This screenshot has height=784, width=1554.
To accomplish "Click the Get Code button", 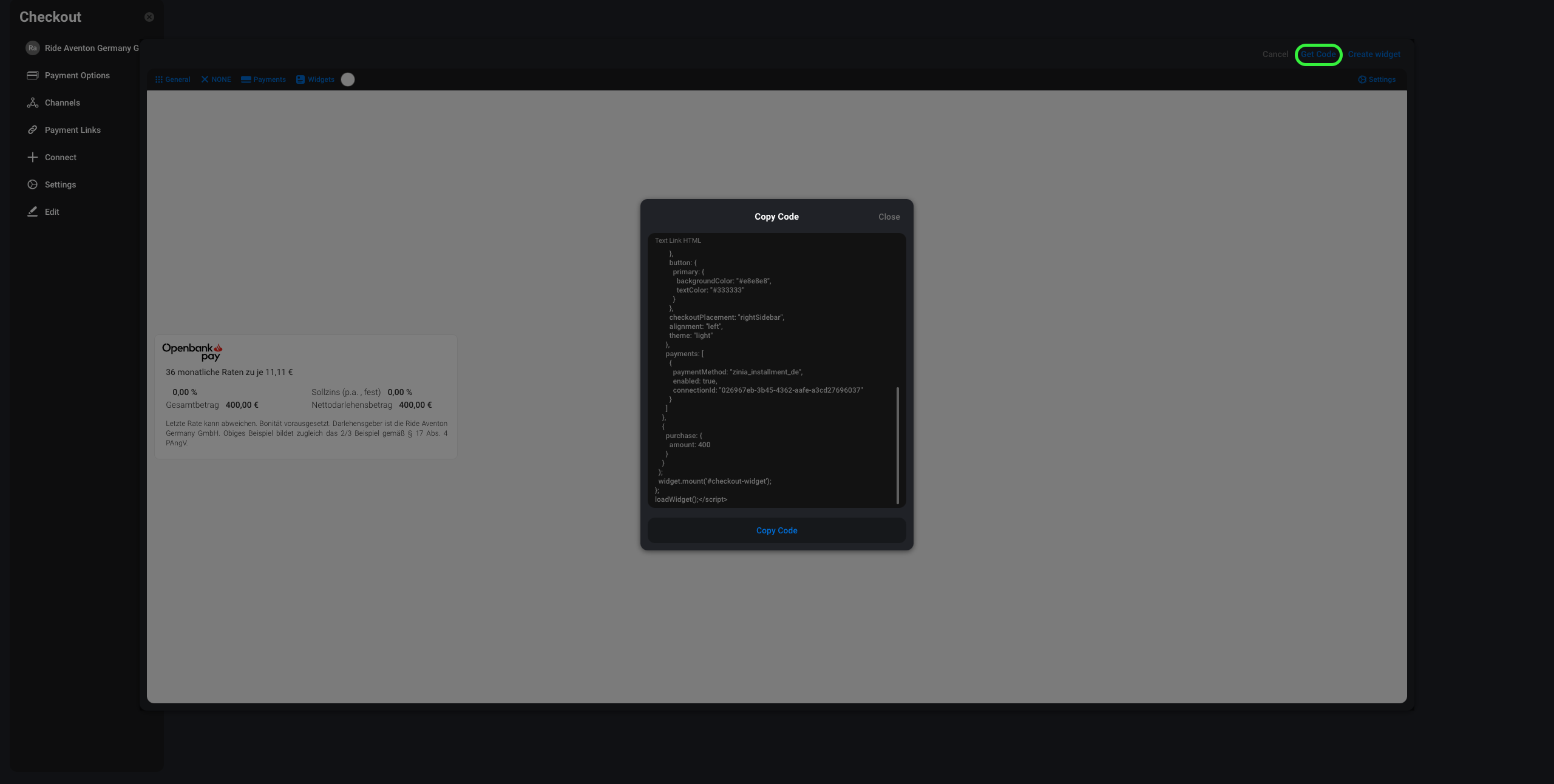I will point(1318,55).
